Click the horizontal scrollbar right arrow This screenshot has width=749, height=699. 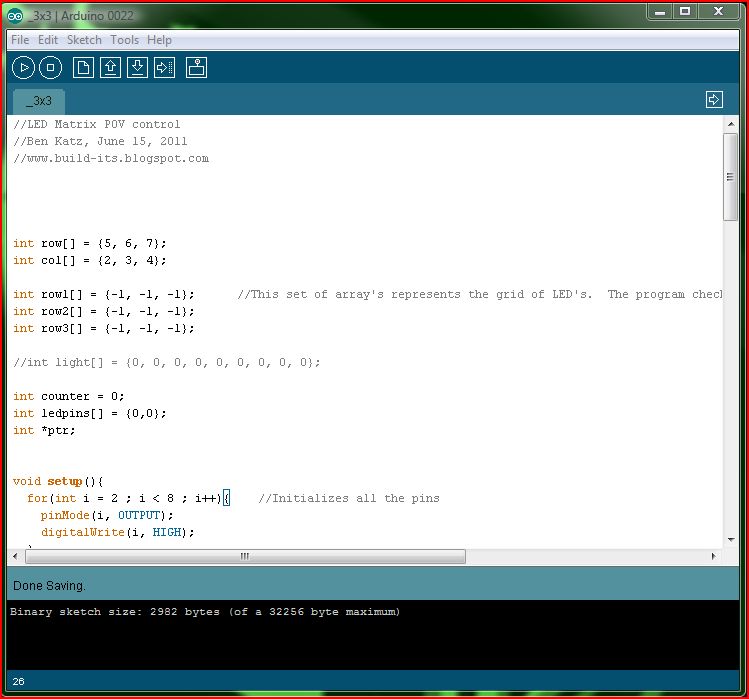[714, 556]
